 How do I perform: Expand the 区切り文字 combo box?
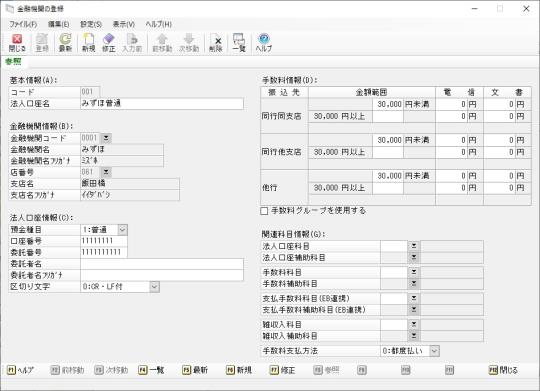(154, 287)
